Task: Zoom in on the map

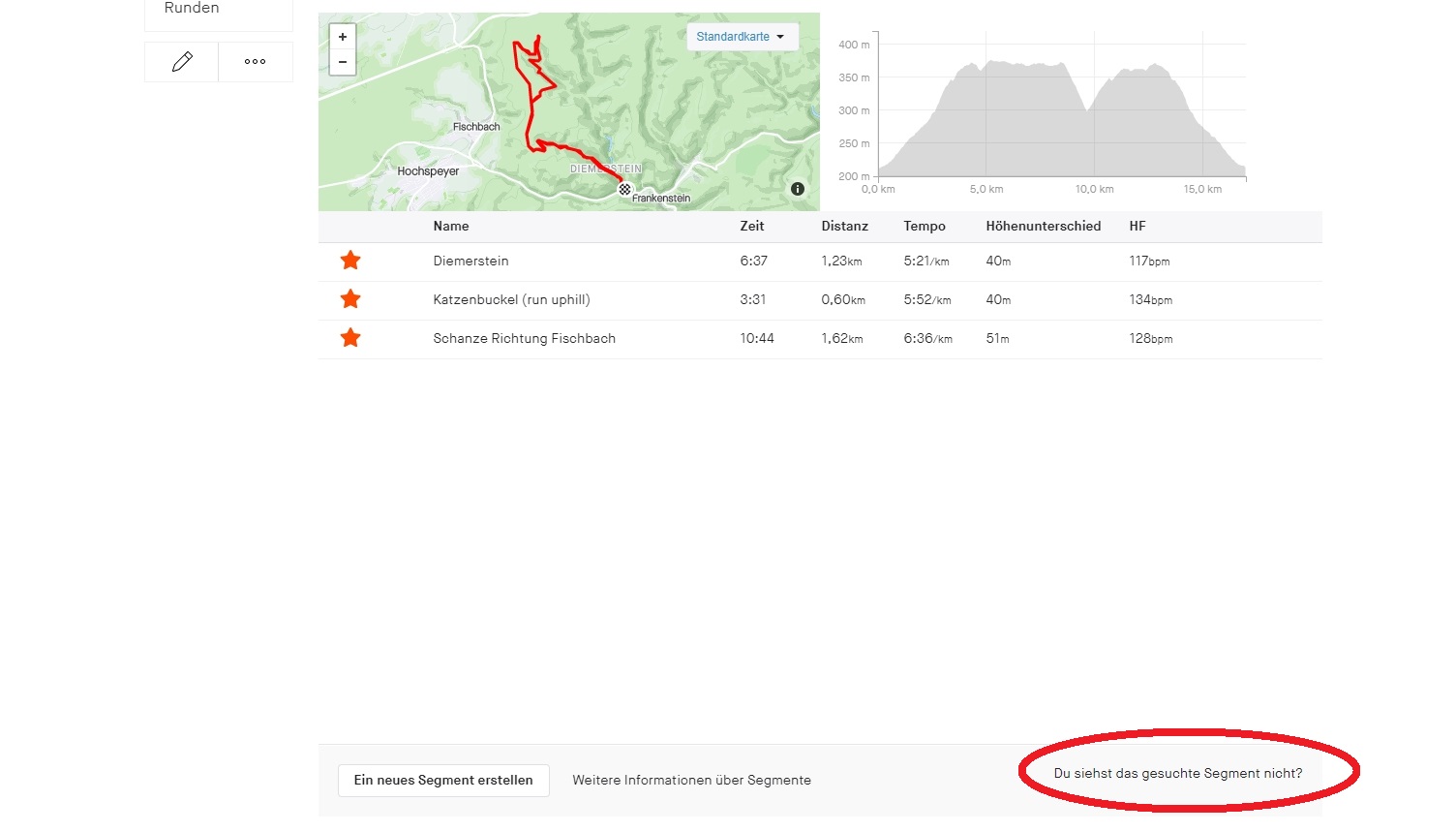Action: point(343,37)
